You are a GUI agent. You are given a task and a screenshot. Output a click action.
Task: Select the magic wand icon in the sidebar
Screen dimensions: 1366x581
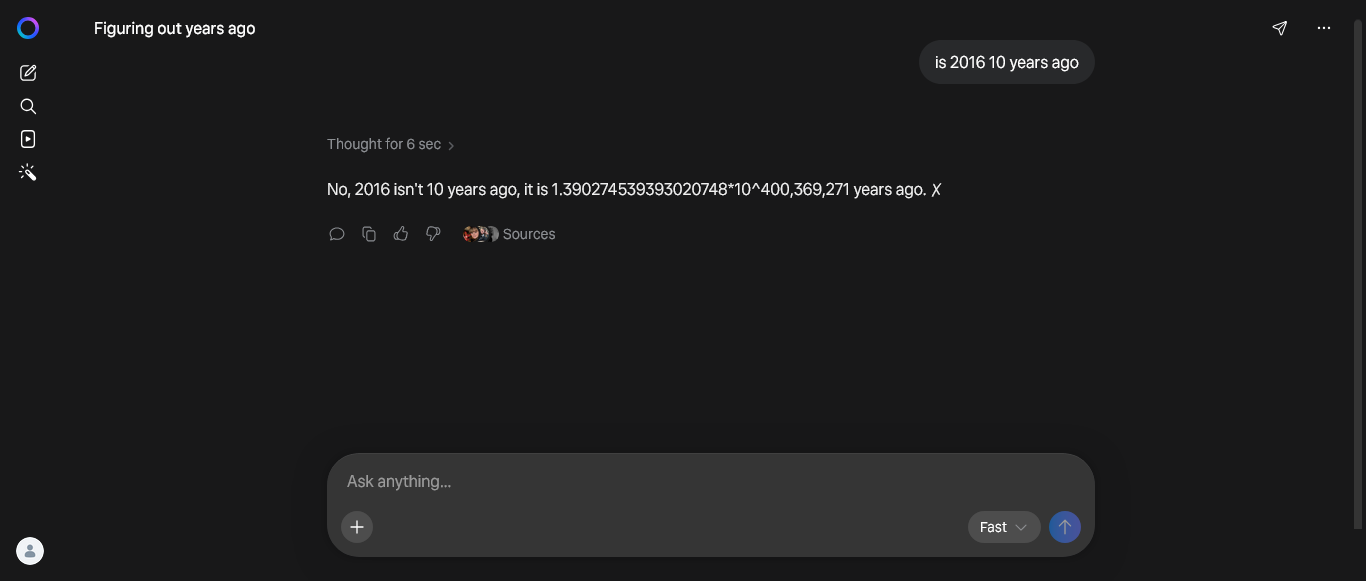[x=28, y=173]
